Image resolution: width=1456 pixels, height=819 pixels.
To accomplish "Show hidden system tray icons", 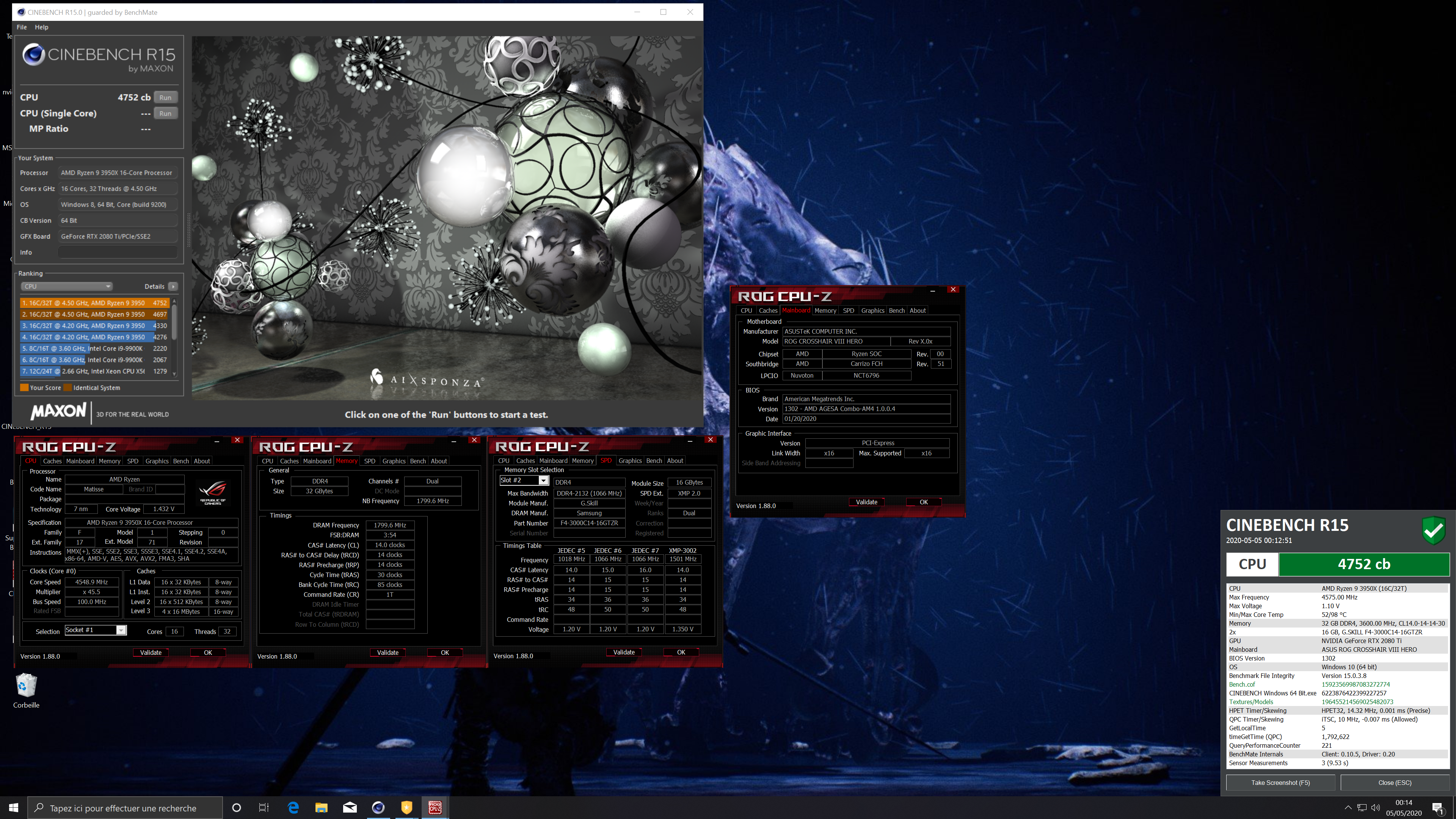I will pyautogui.click(x=1348, y=808).
